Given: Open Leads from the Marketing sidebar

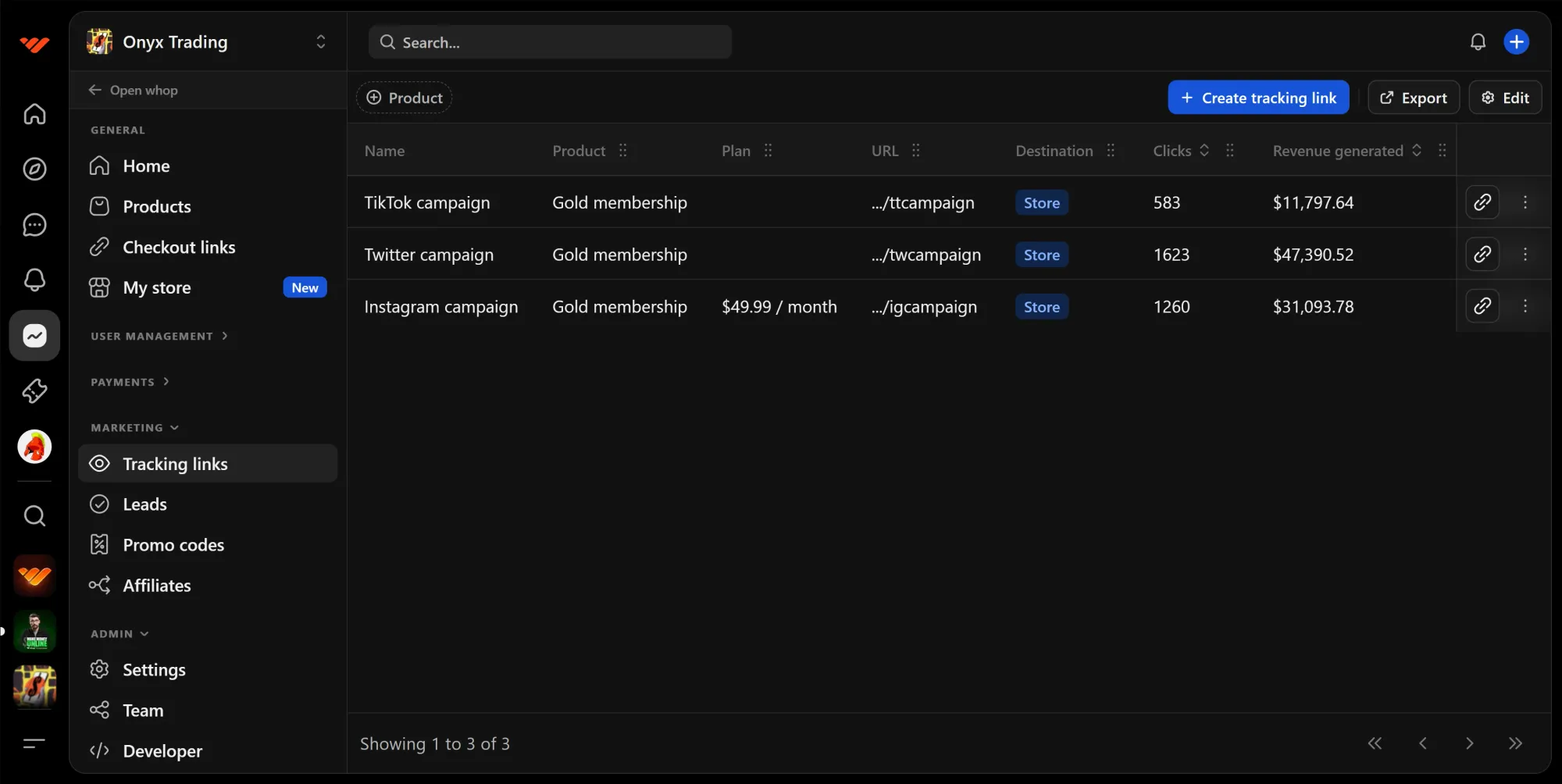Looking at the screenshot, I should point(145,504).
